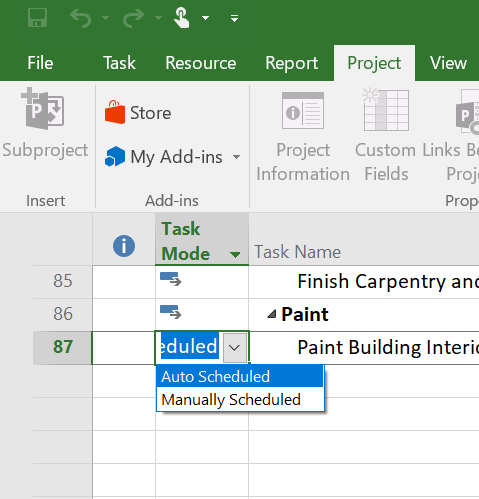Click the blue Indicators info column header
Screen dimensions: 479x499
coord(124,246)
